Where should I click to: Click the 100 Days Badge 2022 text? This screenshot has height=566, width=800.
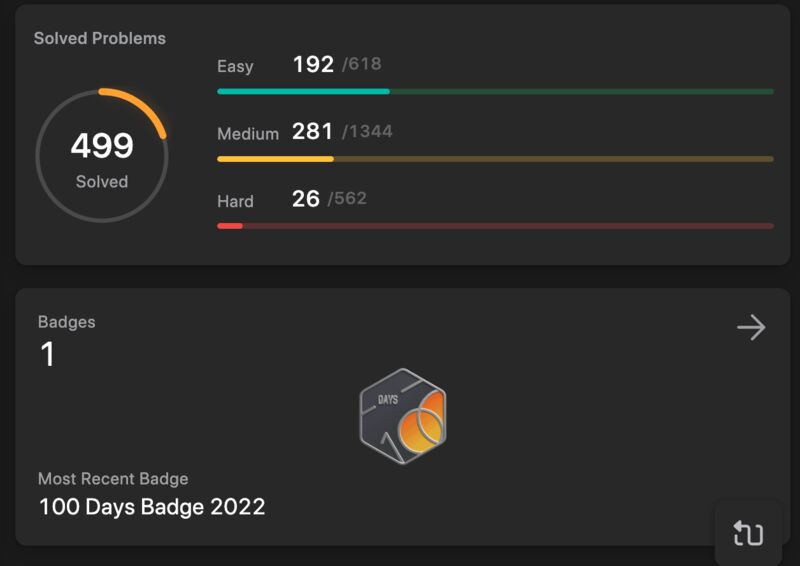point(152,507)
